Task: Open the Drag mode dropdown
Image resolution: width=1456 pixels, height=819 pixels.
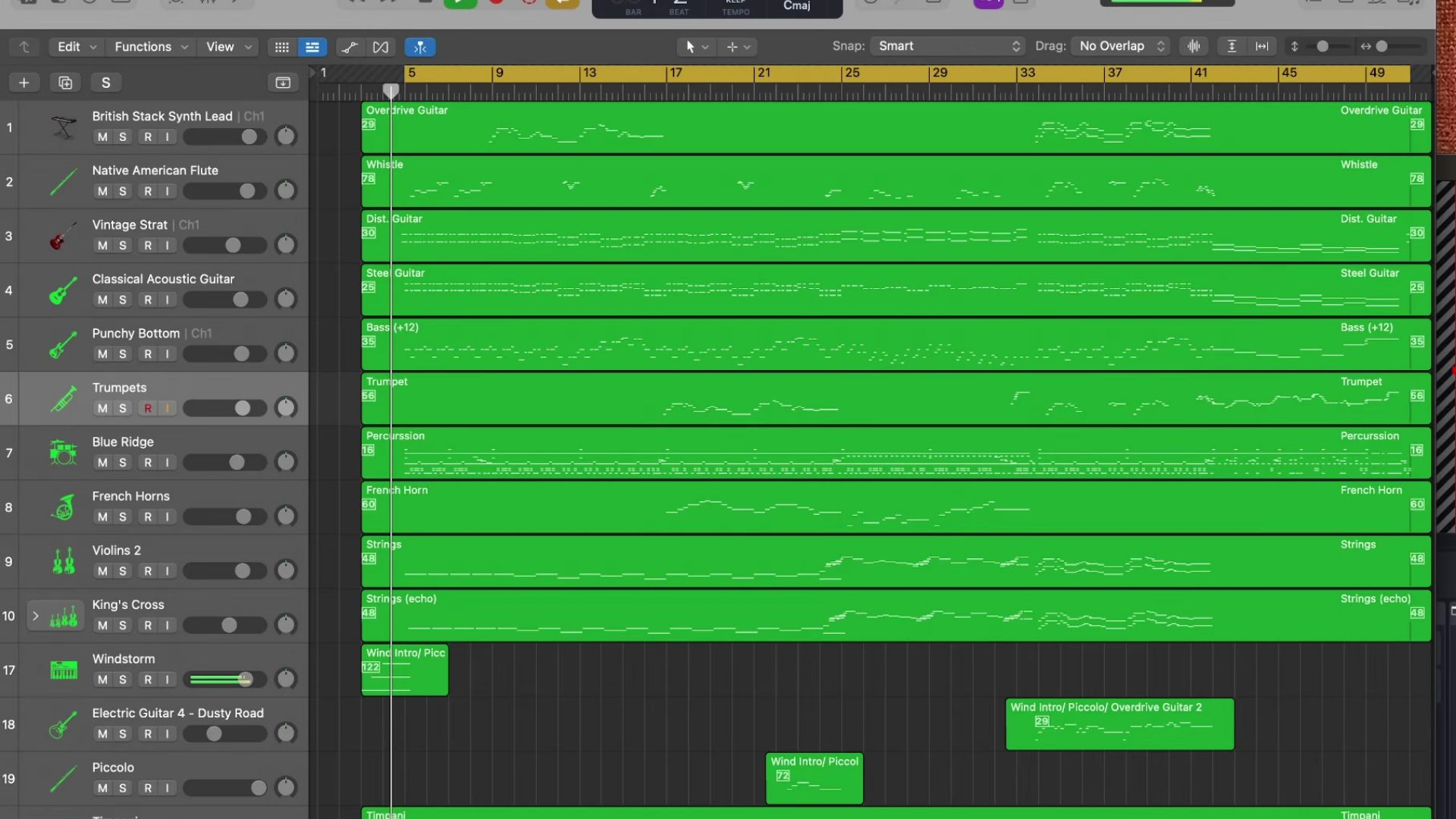Action: click(x=1120, y=46)
